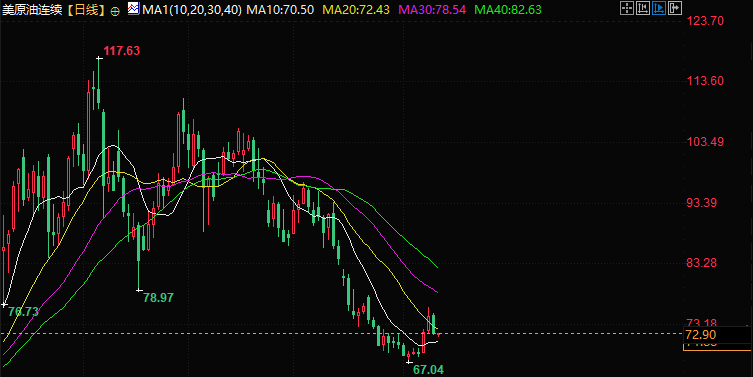Click the 78.97 low price marker
Viewport: 753px width, 377px height.
point(158,298)
